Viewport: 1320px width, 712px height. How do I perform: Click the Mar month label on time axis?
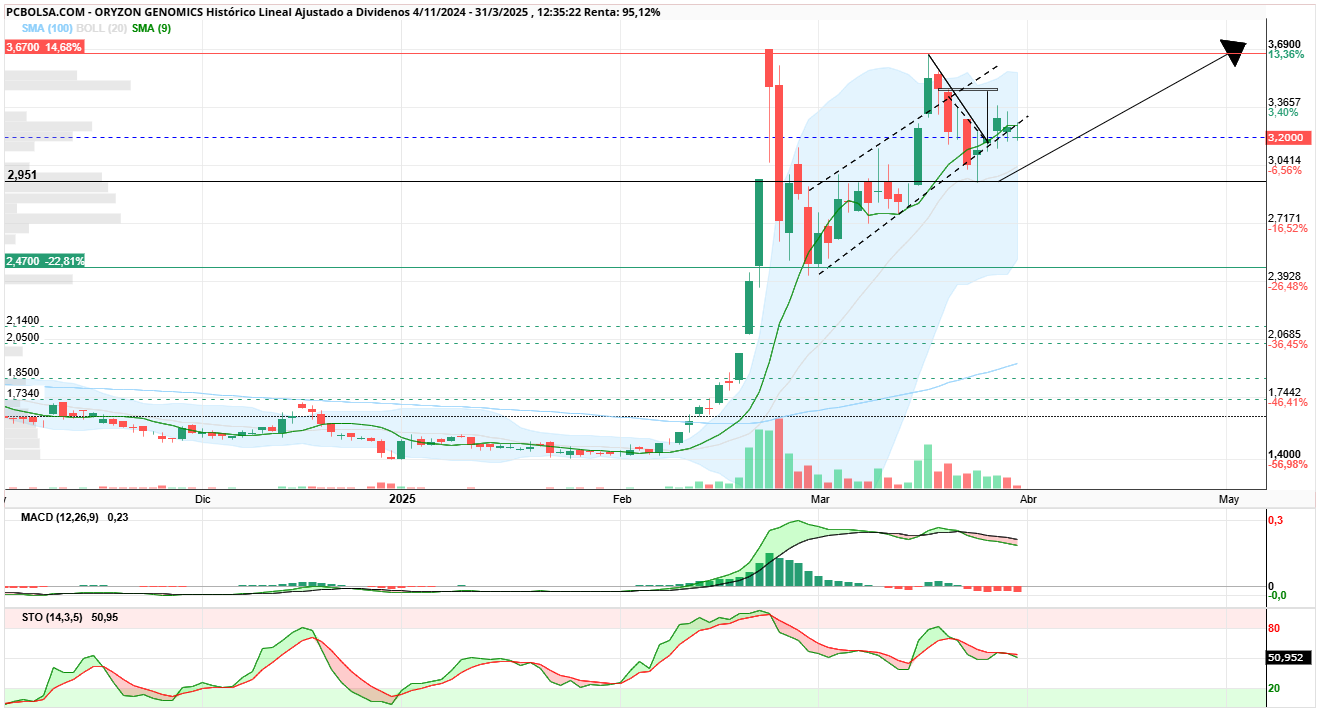[x=821, y=498]
